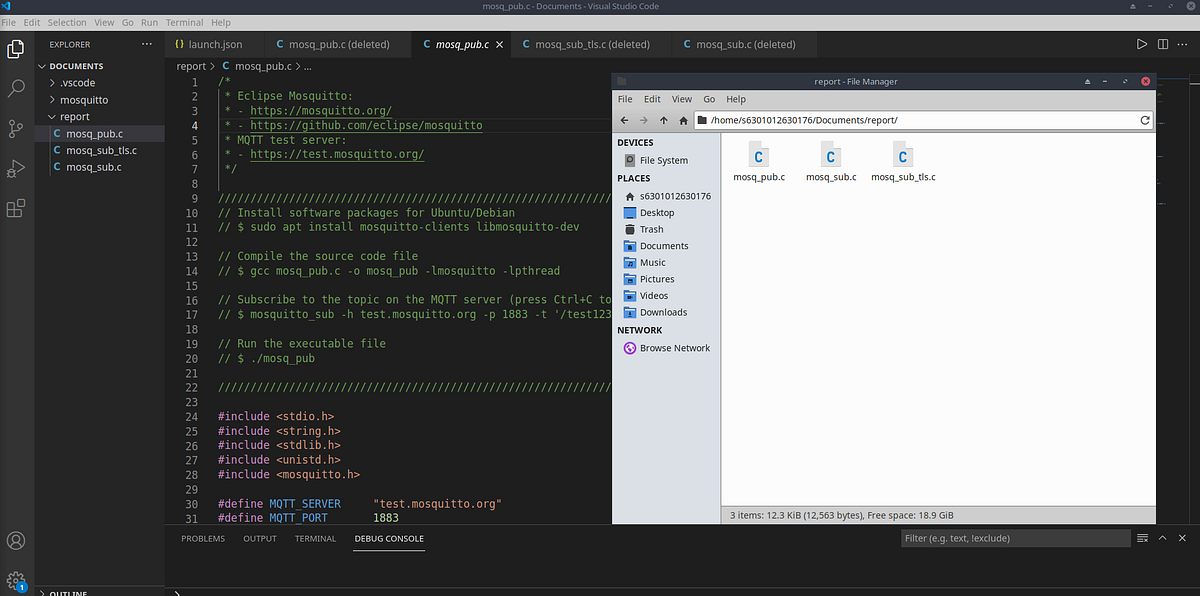Click the Debug Console filter field

[x=1015, y=538]
